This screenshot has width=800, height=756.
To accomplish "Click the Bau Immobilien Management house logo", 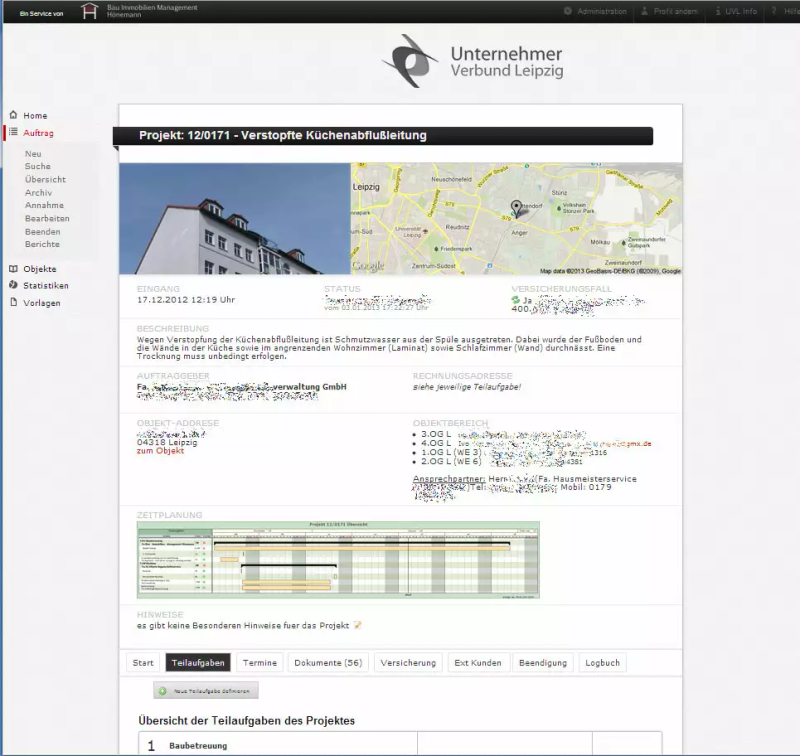I will pos(90,11).
